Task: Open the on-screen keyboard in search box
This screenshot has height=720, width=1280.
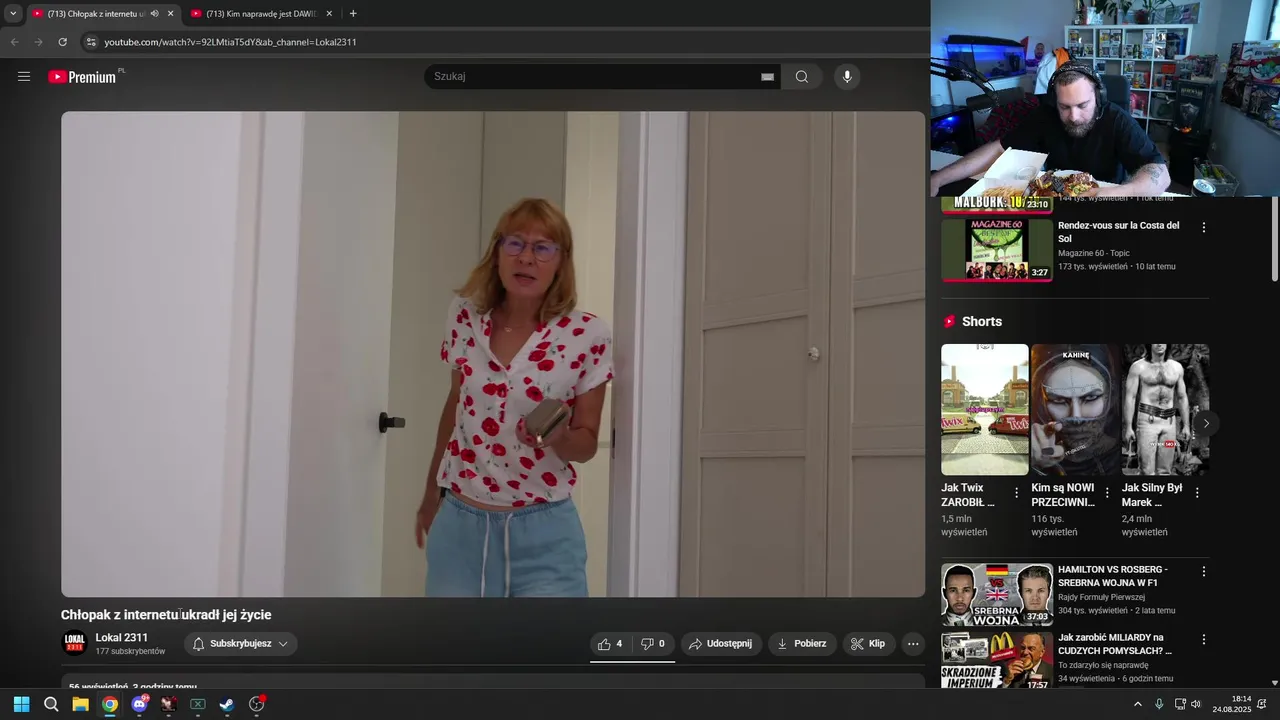Action: (x=767, y=77)
